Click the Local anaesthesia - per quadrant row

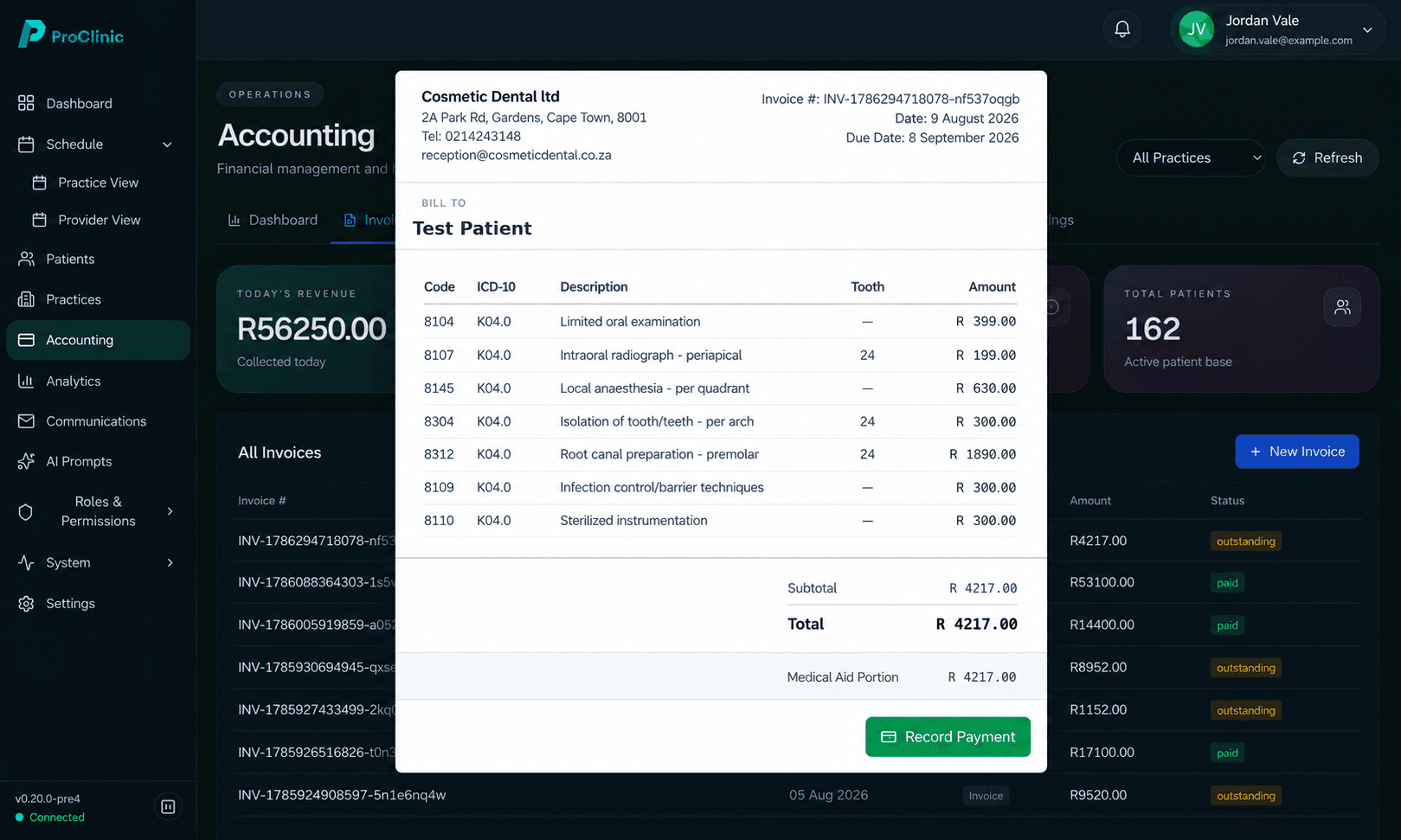pos(720,388)
